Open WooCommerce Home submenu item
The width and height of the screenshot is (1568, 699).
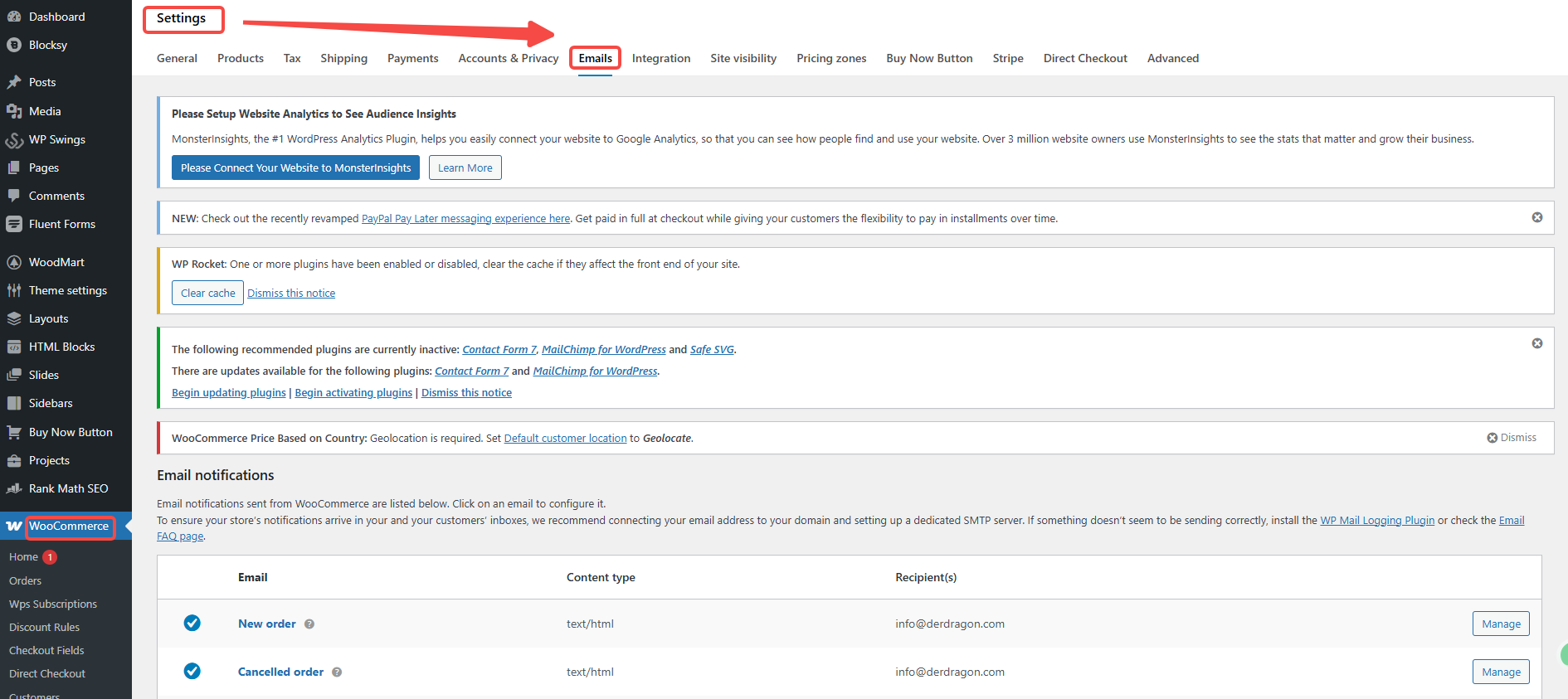tap(23, 557)
